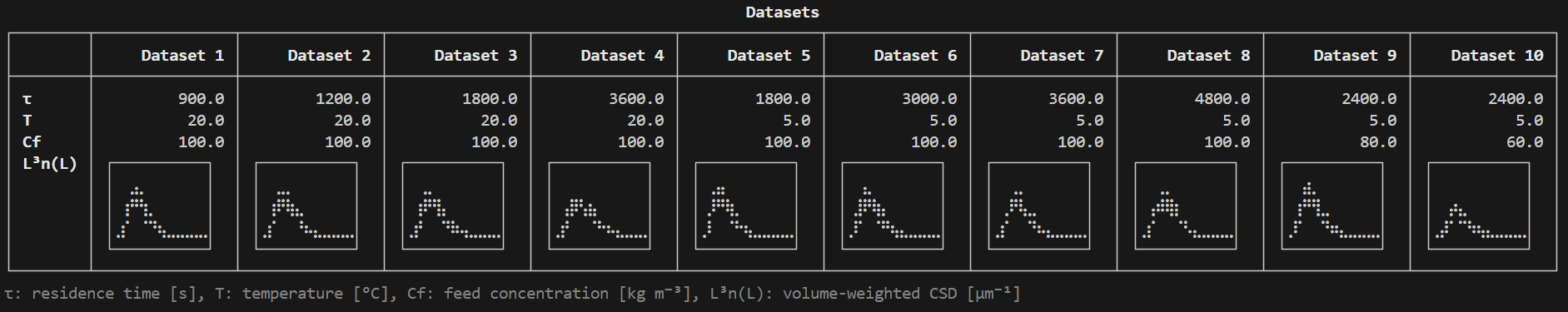Select temperature 5.0 in Dataset 5
This screenshot has width=1568, height=312.
(x=797, y=121)
